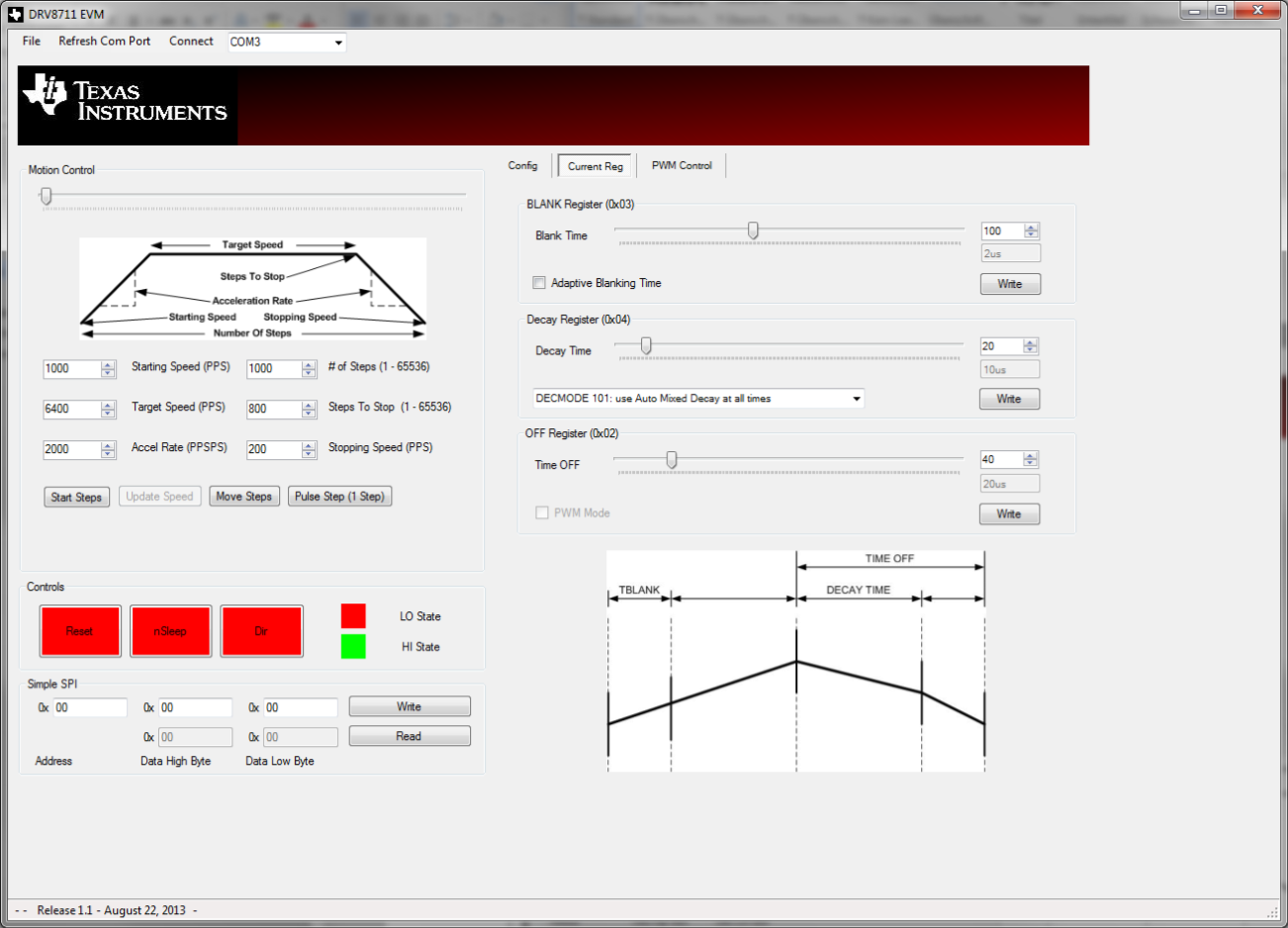Increment the Time OFF value spinner
Viewport: 1288px width, 928px height.
(1031, 456)
